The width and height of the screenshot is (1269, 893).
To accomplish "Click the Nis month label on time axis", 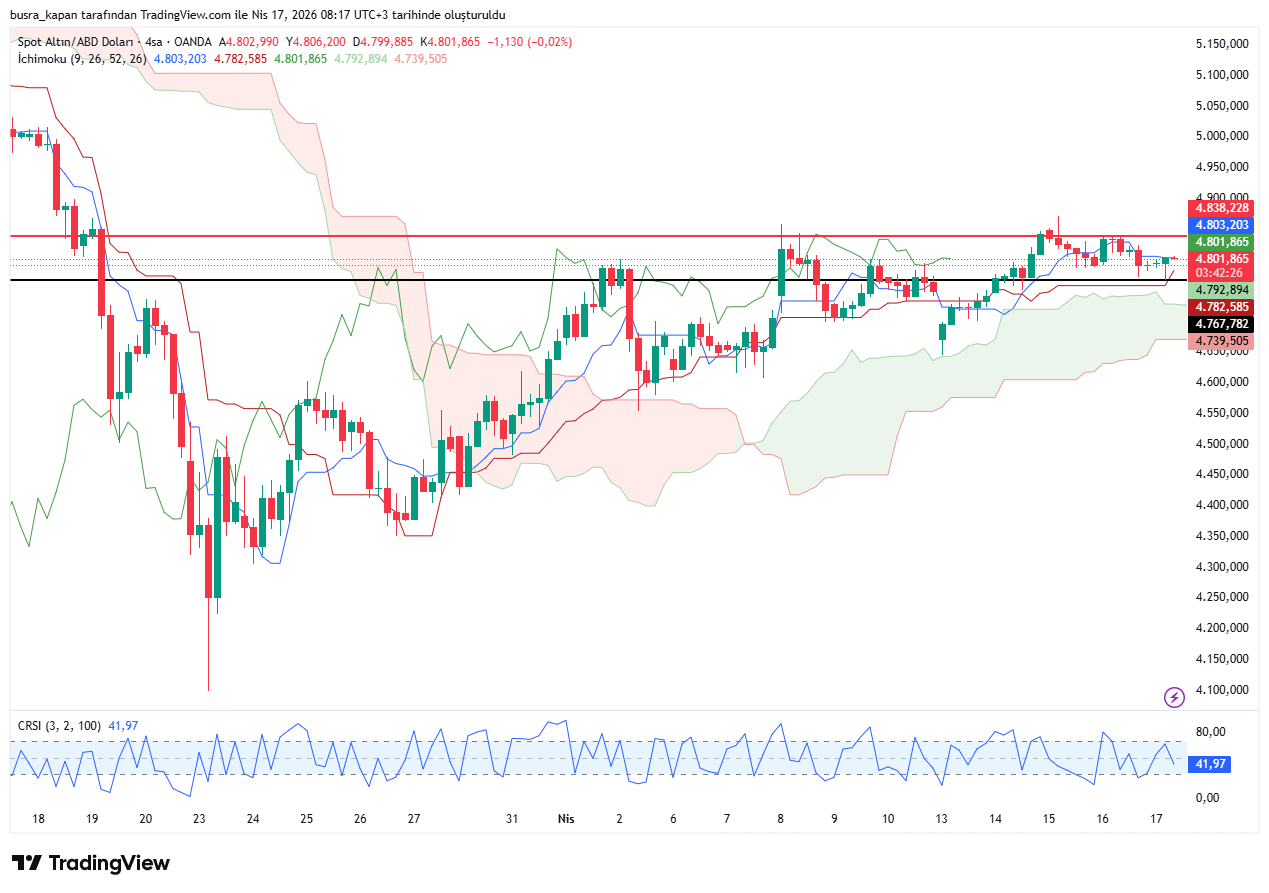I will 566,818.
